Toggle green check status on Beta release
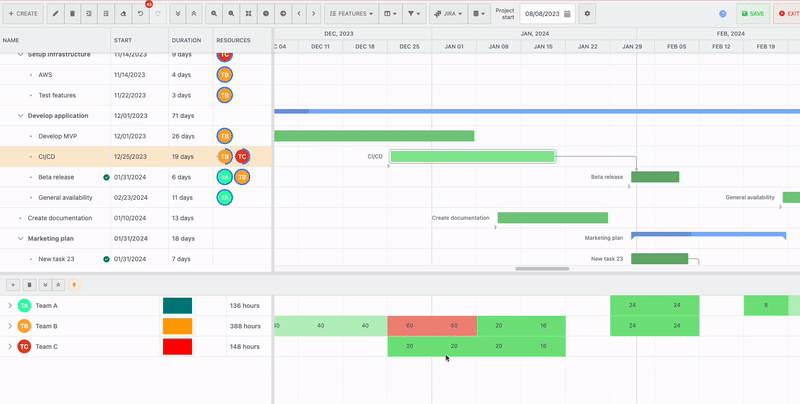800x404 pixels. point(106,177)
